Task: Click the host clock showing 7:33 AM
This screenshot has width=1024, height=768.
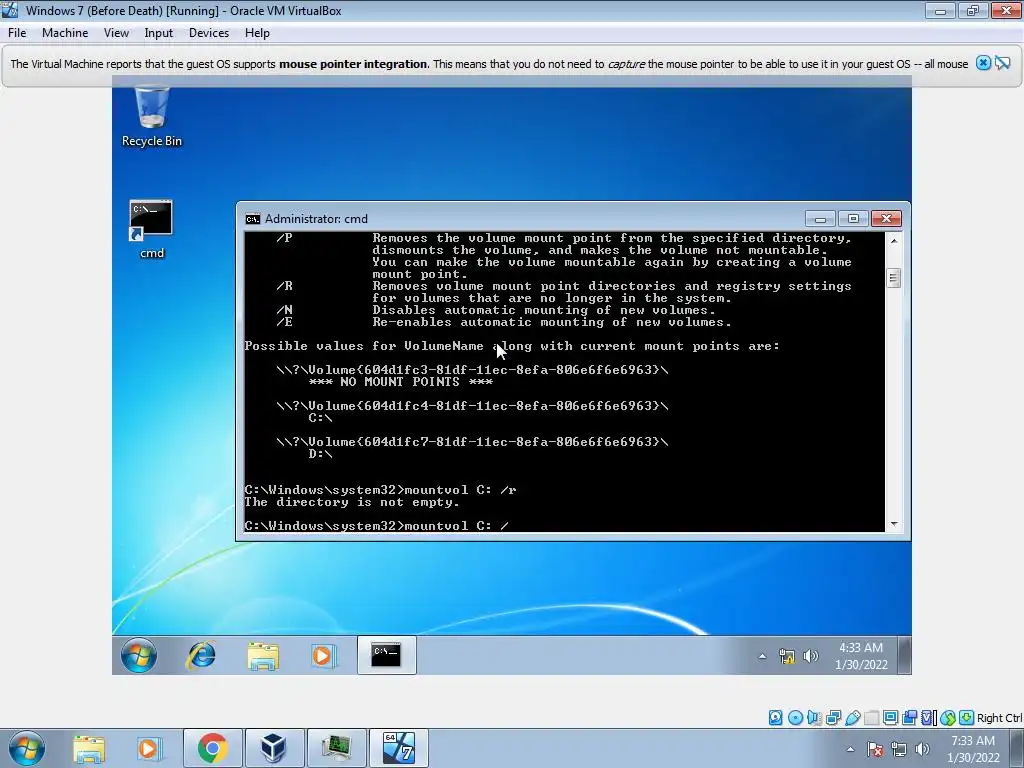Action: pyautogui.click(x=973, y=749)
